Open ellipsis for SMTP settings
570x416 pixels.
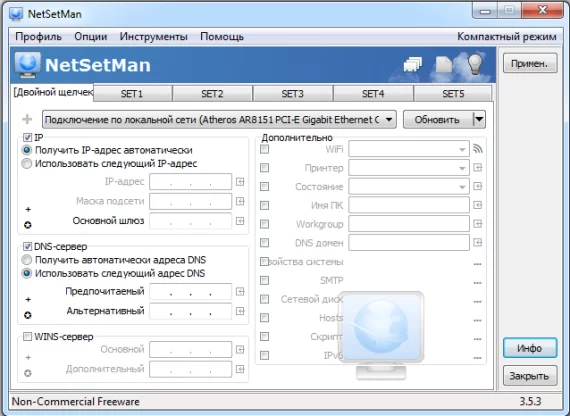pyautogui.click(x=478, y=283)
